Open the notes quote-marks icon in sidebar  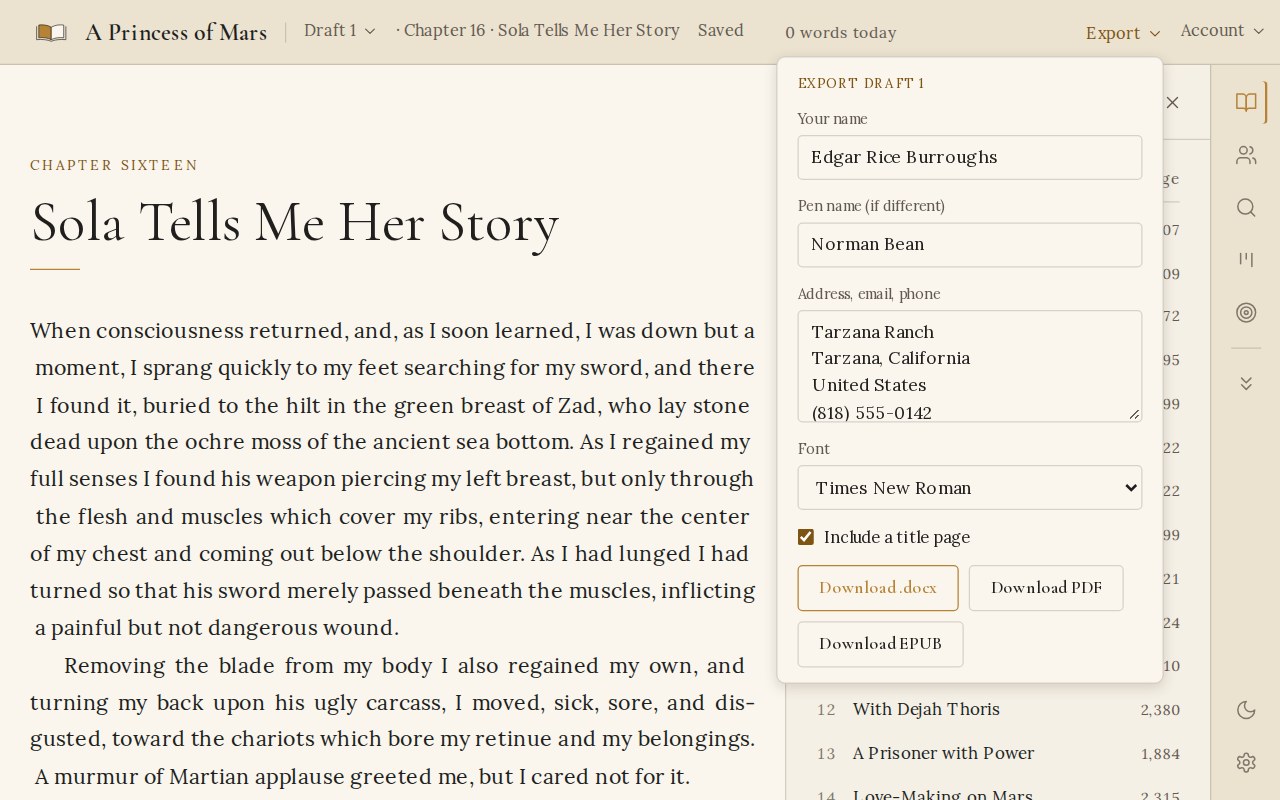(1246, 260)
